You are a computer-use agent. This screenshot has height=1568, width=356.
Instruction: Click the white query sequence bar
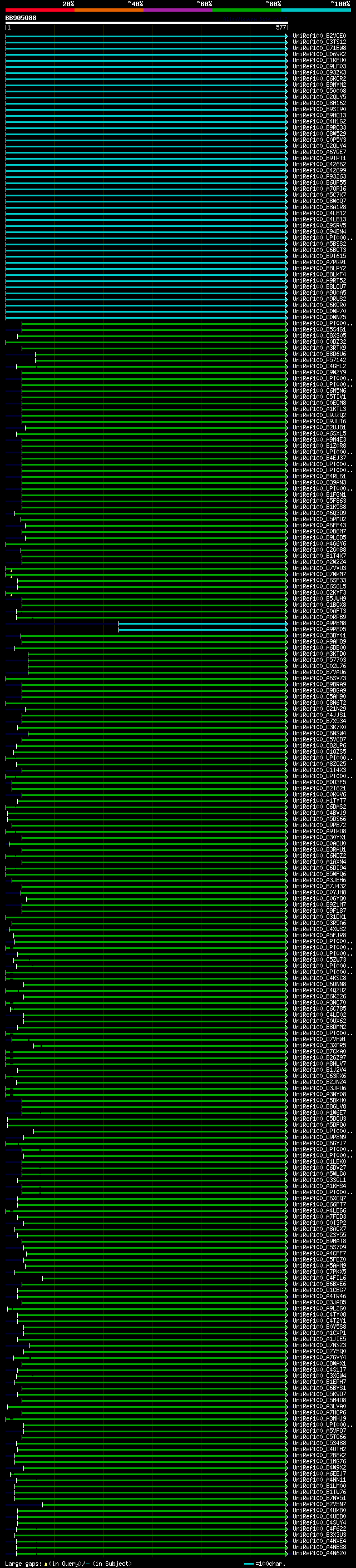tap(147, 23)
